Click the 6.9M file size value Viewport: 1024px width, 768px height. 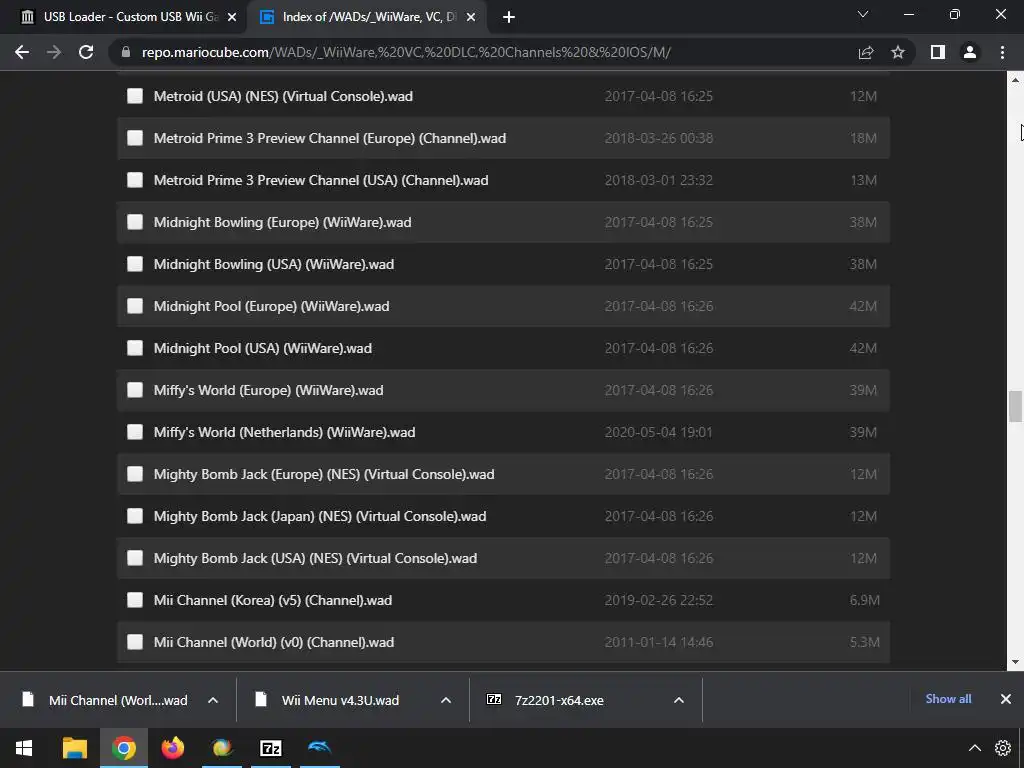pyautogui.click(x=864, y=600)
